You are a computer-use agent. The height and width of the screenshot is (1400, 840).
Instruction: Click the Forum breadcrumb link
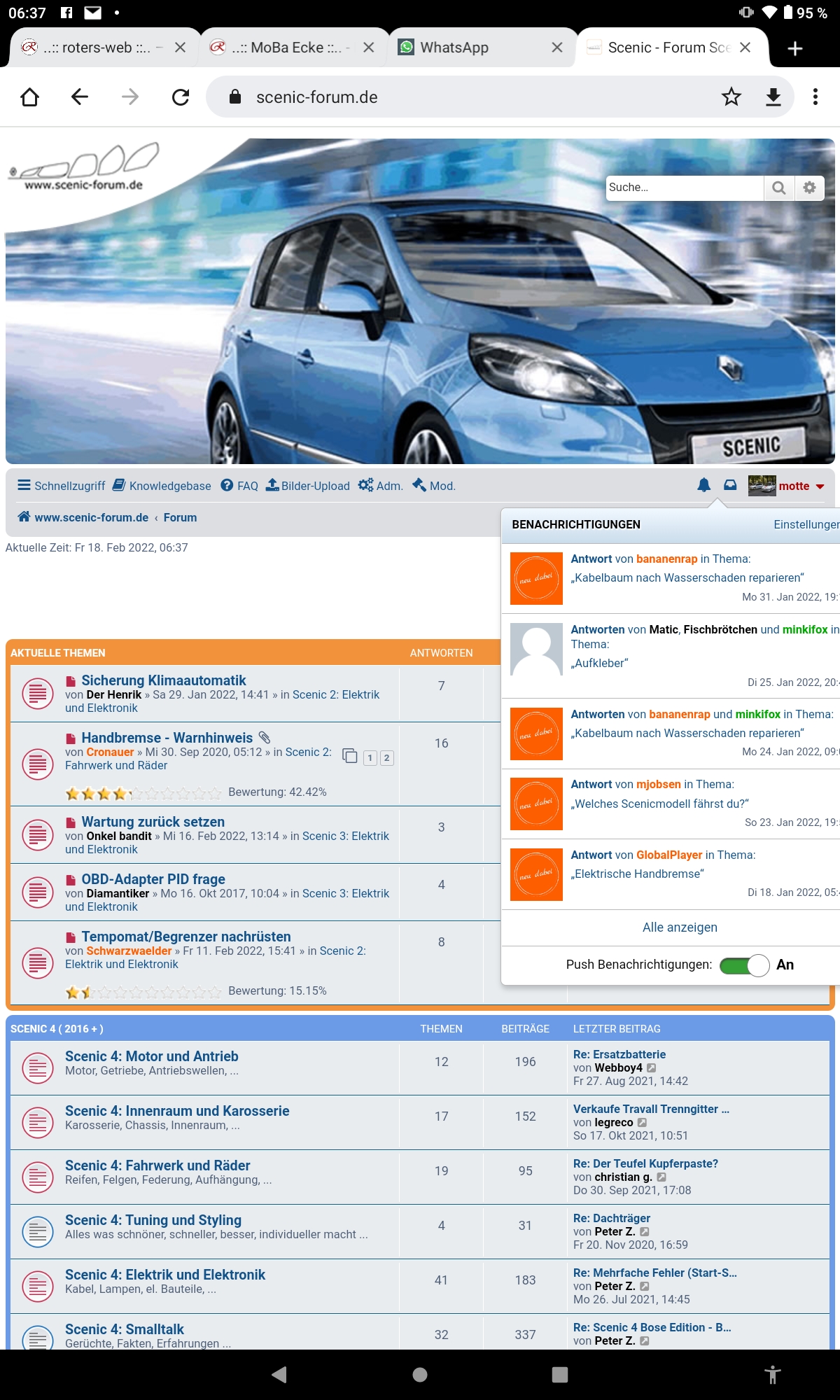tap(180, 517)
